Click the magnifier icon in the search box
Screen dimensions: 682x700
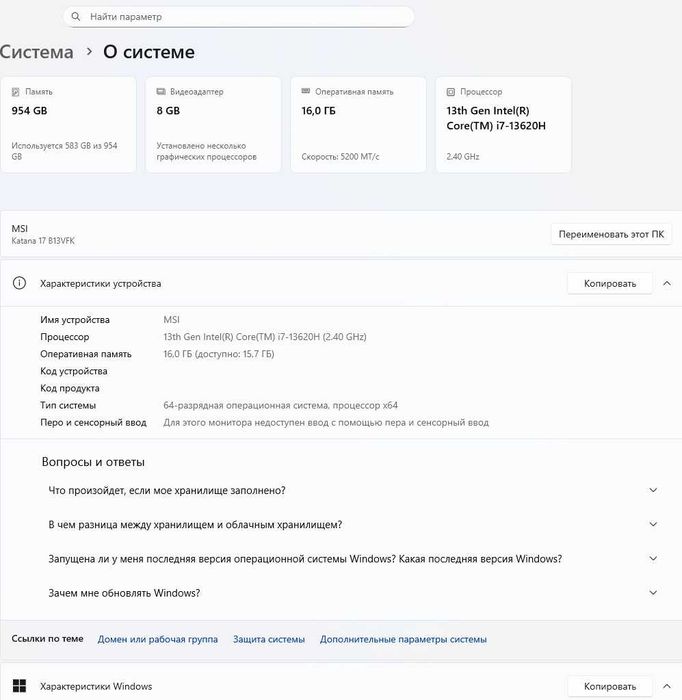pos(77,17)
